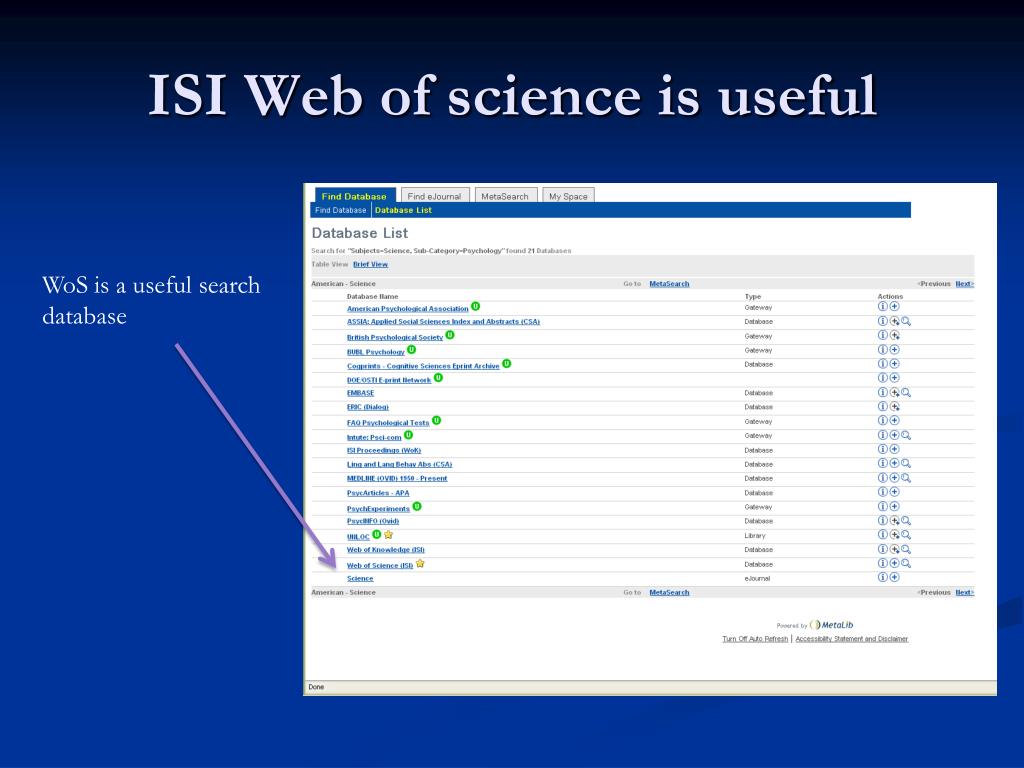The image size is (1024, 768).
Task: Click the green U badge beside BUBL Psychology
Action: (411, 349)
